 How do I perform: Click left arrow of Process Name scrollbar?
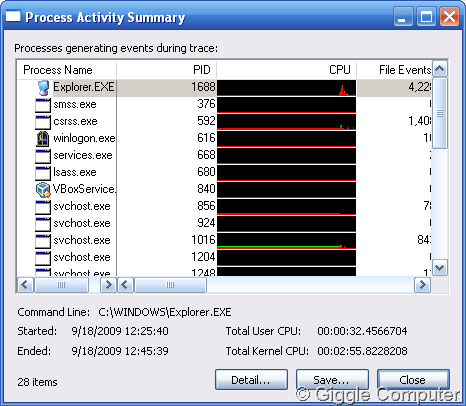[25, 285]
